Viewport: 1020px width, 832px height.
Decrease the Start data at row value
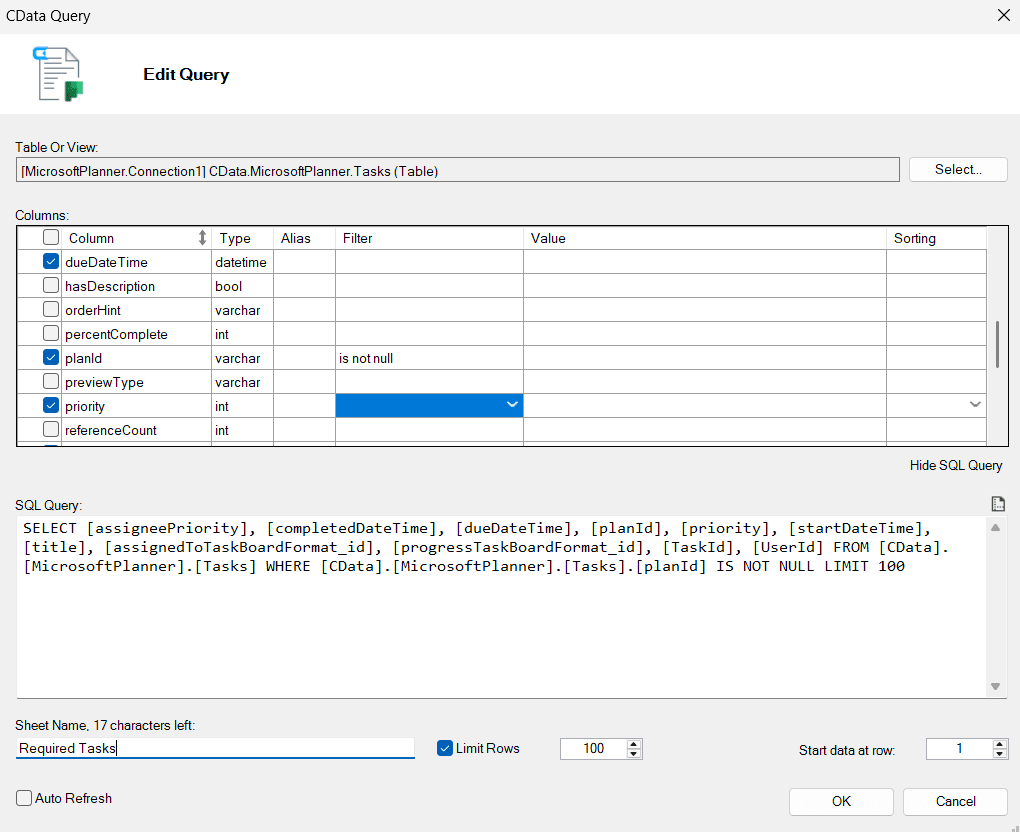1000,754
